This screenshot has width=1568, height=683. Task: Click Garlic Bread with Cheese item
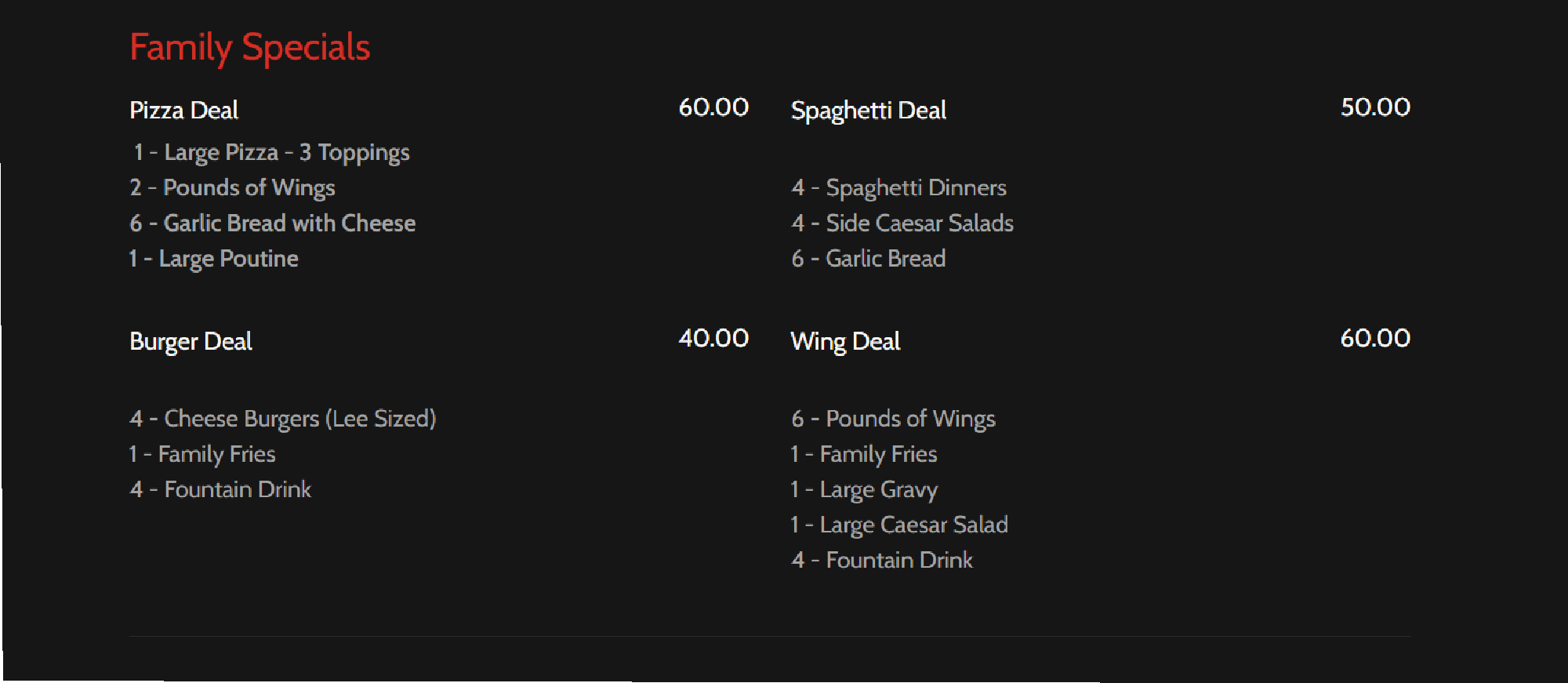(x=272, y=223)
